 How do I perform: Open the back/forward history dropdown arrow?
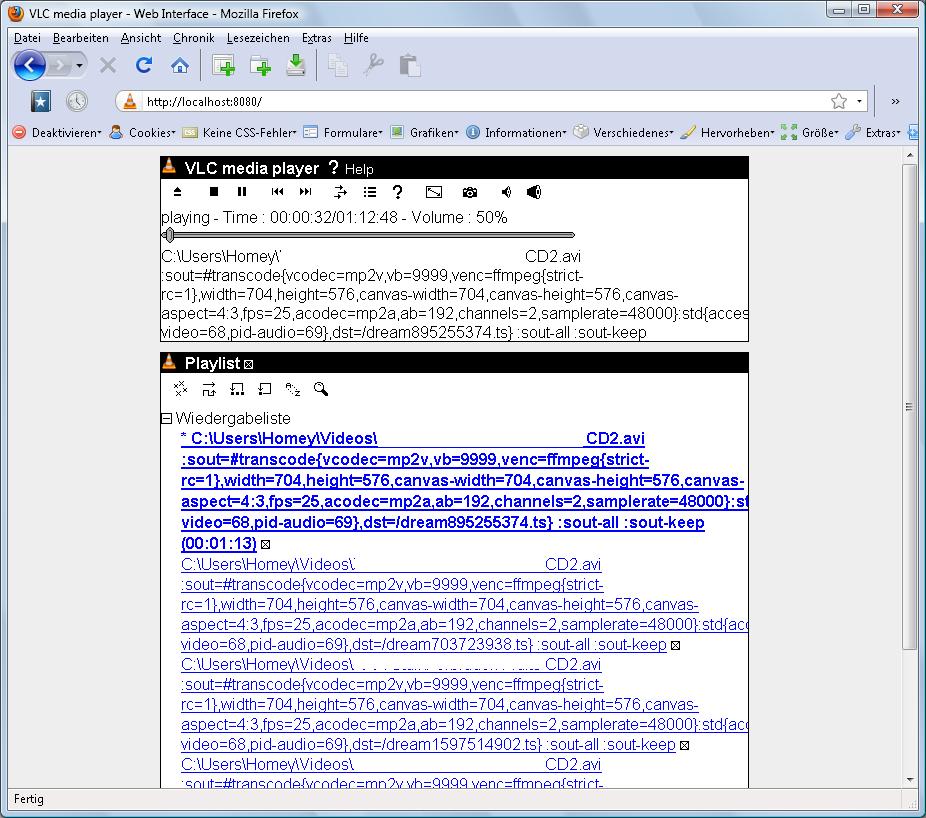click(79, 65)
